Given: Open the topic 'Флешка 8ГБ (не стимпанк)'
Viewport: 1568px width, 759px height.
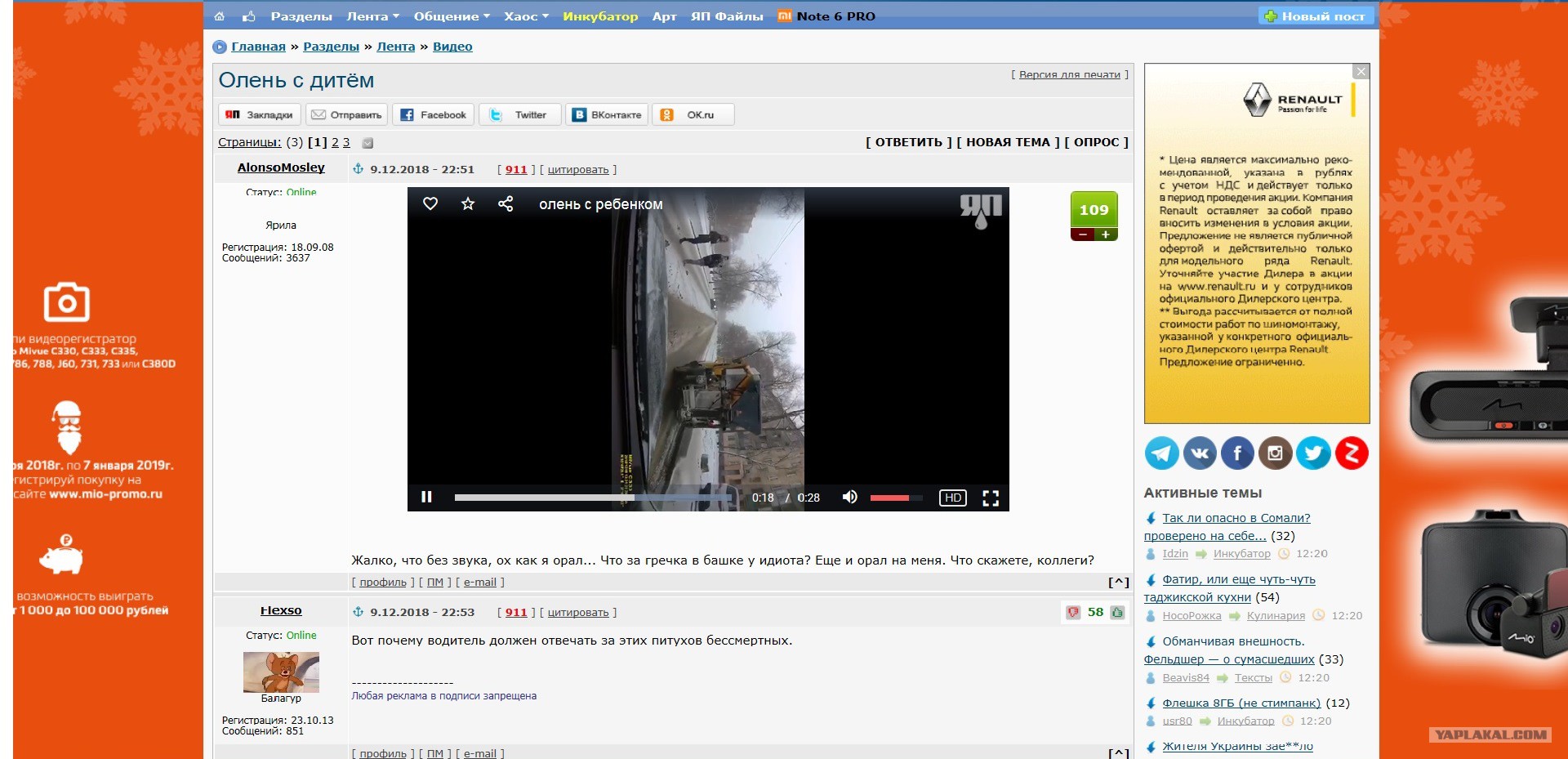Looking at the screenshot, I should click(1241, 703).
